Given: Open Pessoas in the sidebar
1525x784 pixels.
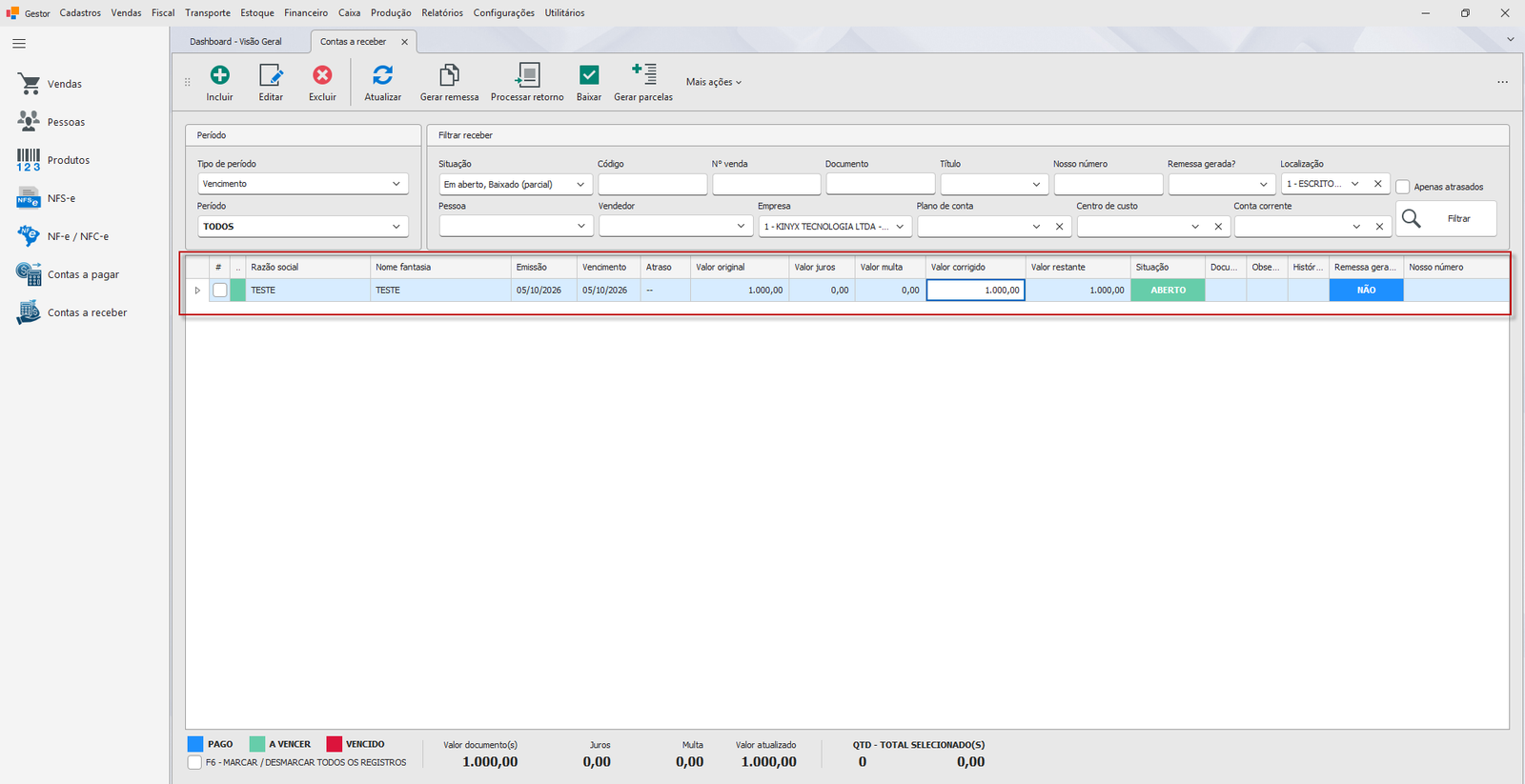Looking at the screenshot, I should coord(66,122).
